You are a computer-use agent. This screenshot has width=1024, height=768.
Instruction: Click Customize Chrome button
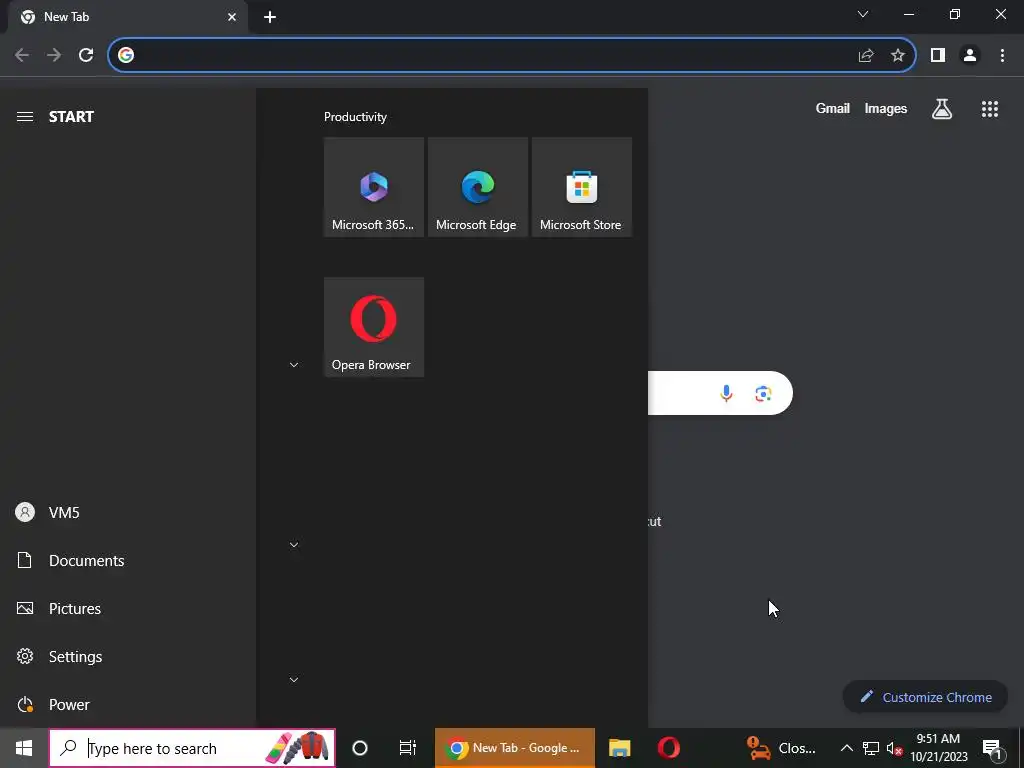[925, 697]
